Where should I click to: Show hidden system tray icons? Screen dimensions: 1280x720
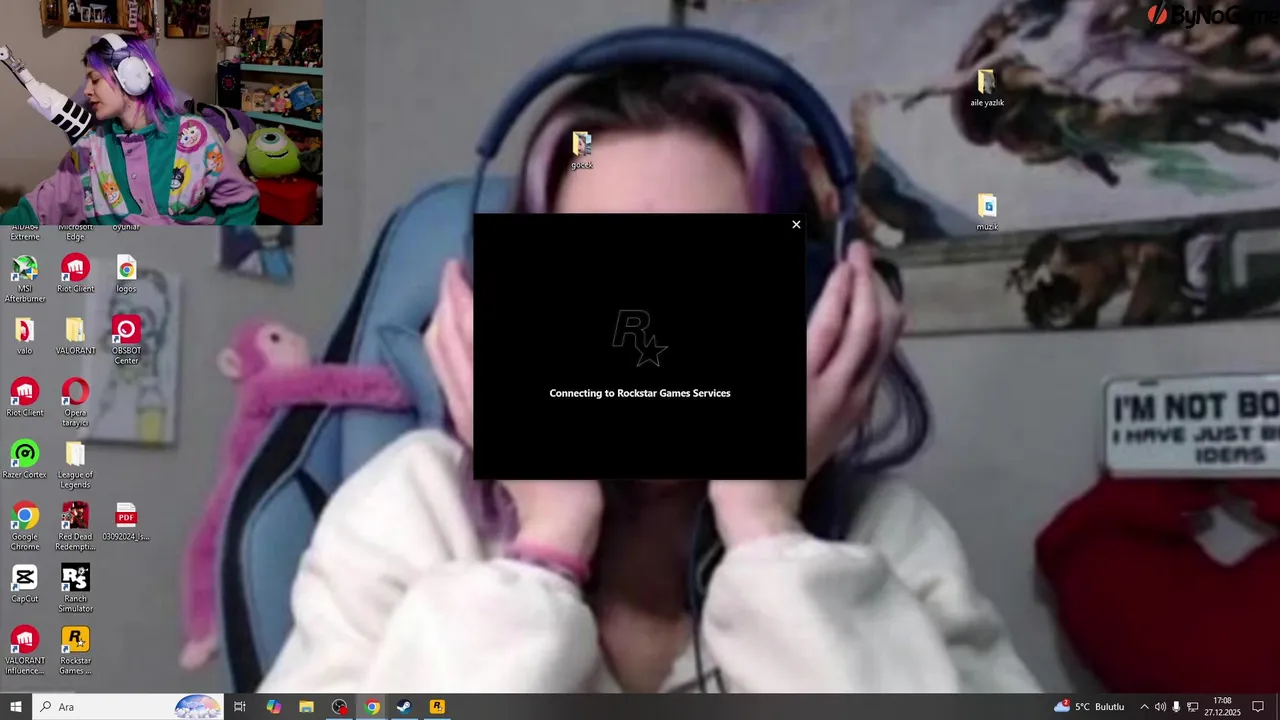[x=1144, y=707]
